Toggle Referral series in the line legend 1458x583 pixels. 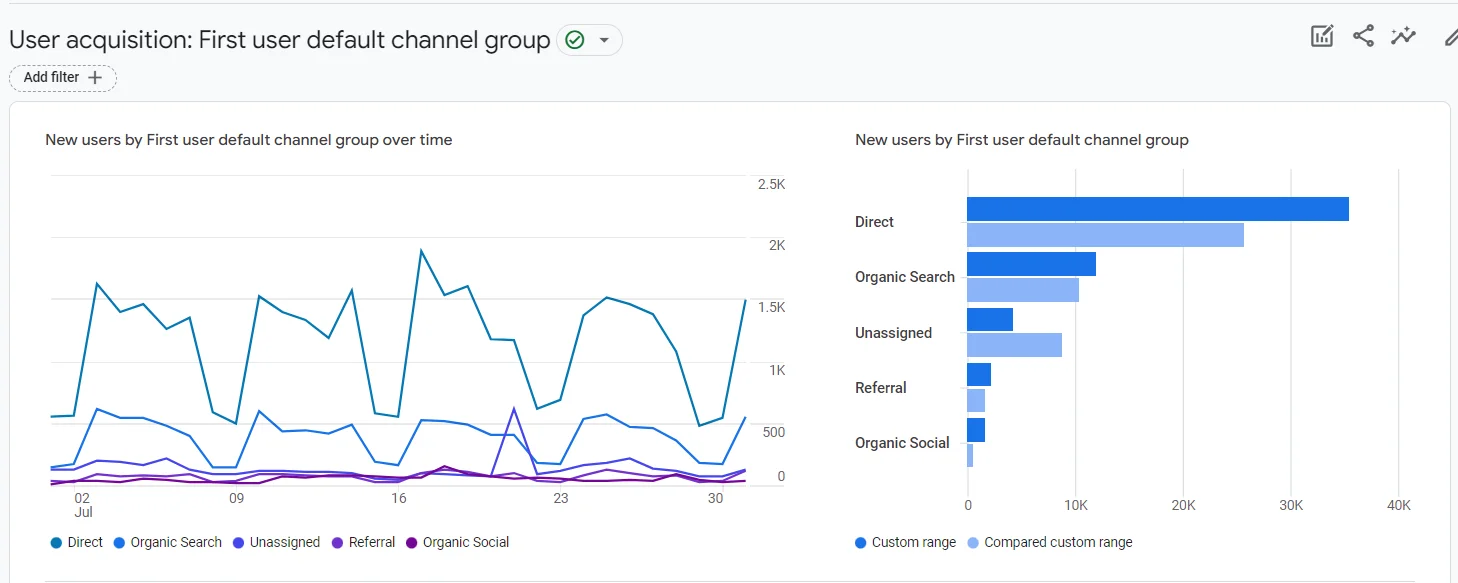[x=364, y=542]
